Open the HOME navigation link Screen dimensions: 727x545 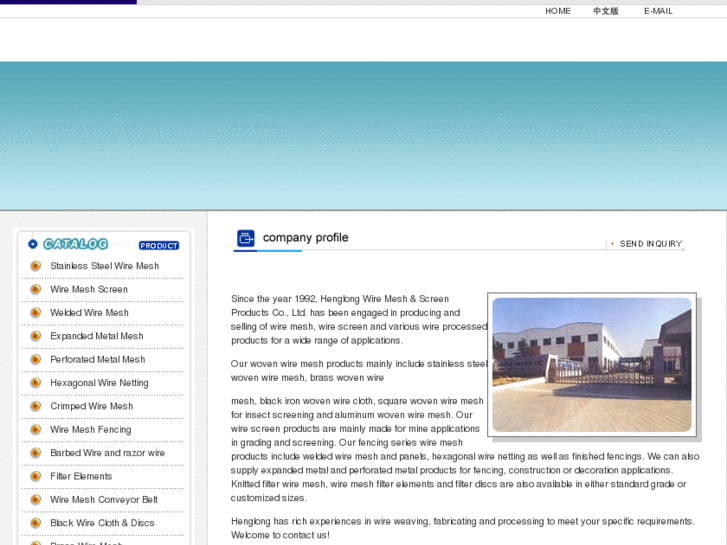click(558, 11)
